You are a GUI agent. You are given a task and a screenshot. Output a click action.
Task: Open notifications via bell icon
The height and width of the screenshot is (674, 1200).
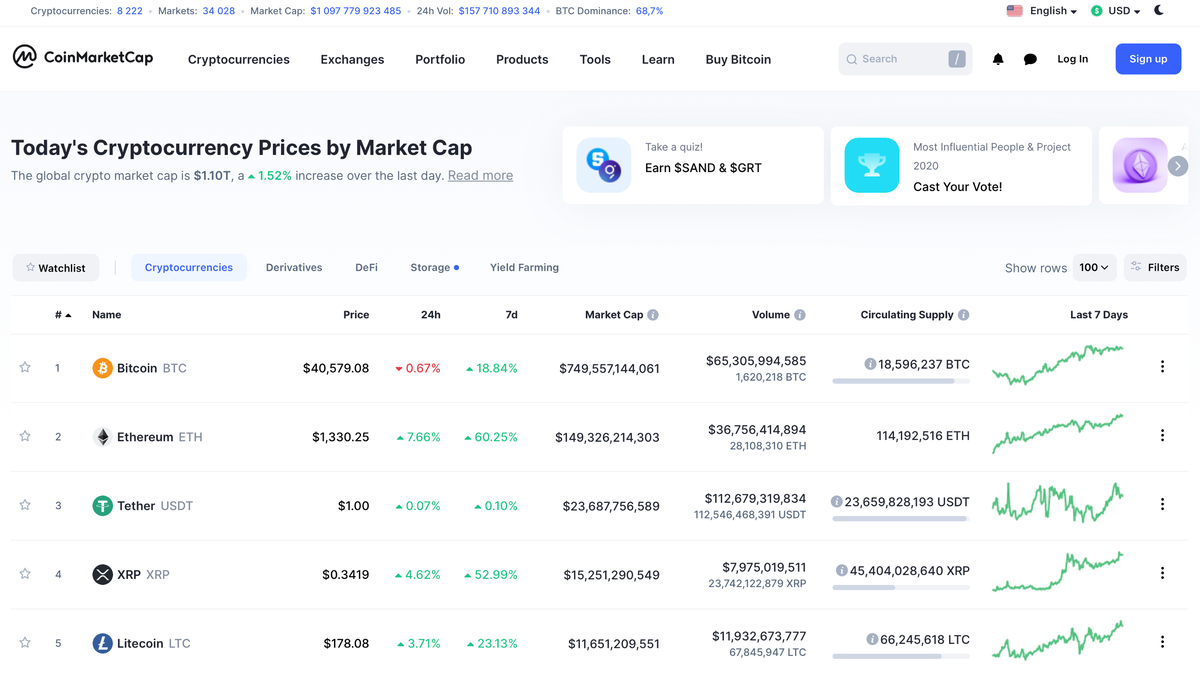(997, 59)
